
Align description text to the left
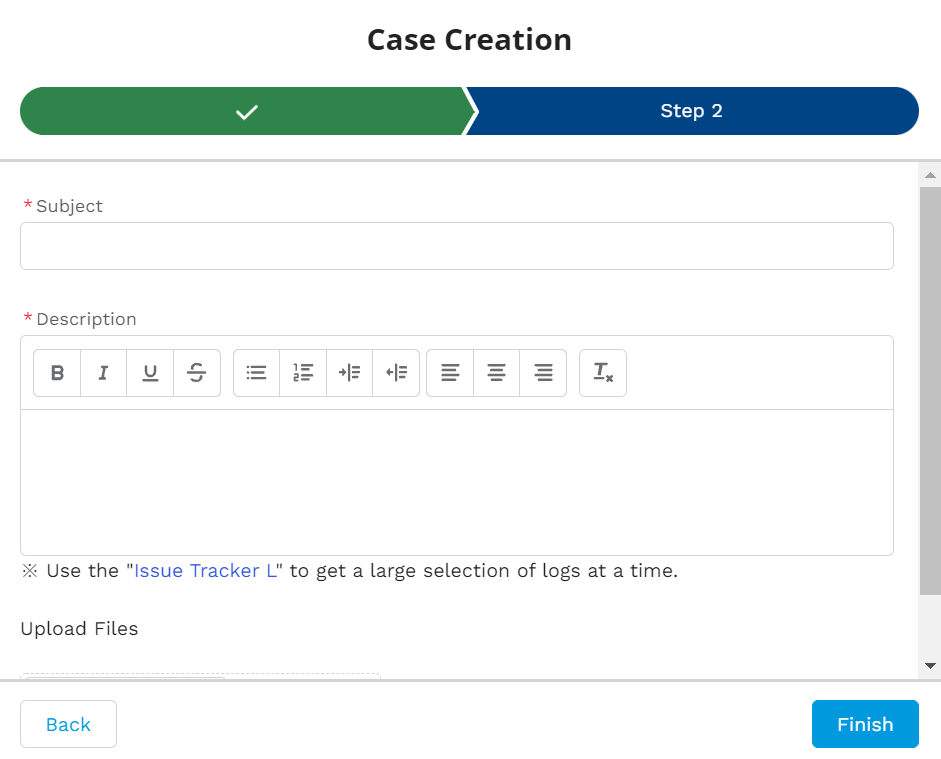[450, 373]
